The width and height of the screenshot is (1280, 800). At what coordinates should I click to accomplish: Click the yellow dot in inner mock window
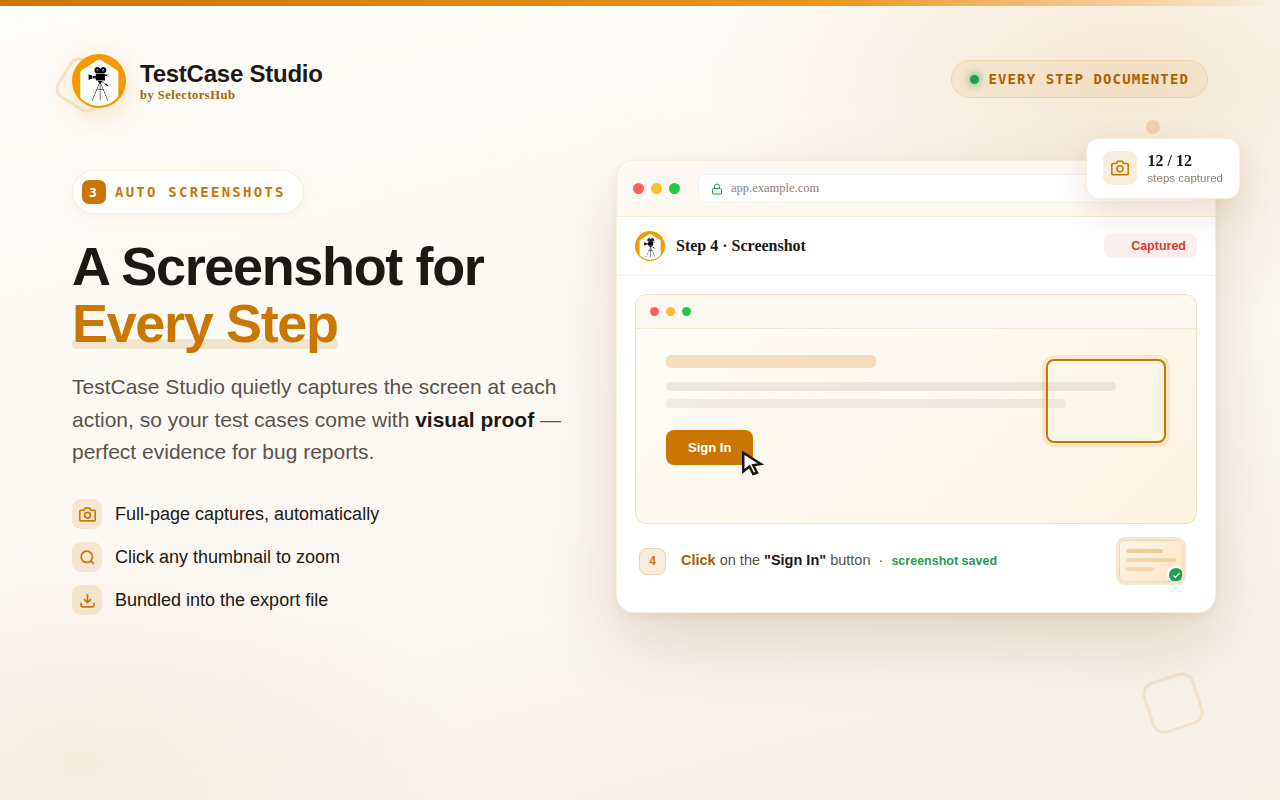tap(670, 311)
